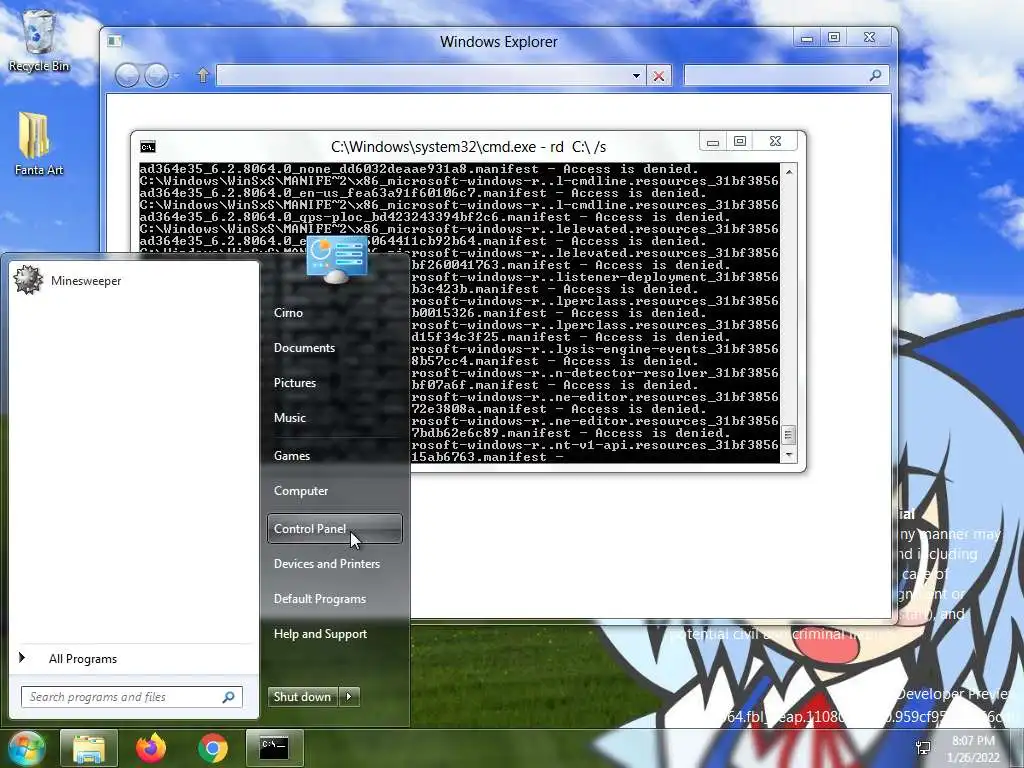Open the cmd.exe window system menu icon
This screenshot has height=768, width=1024.
click(x=148, y=147)
